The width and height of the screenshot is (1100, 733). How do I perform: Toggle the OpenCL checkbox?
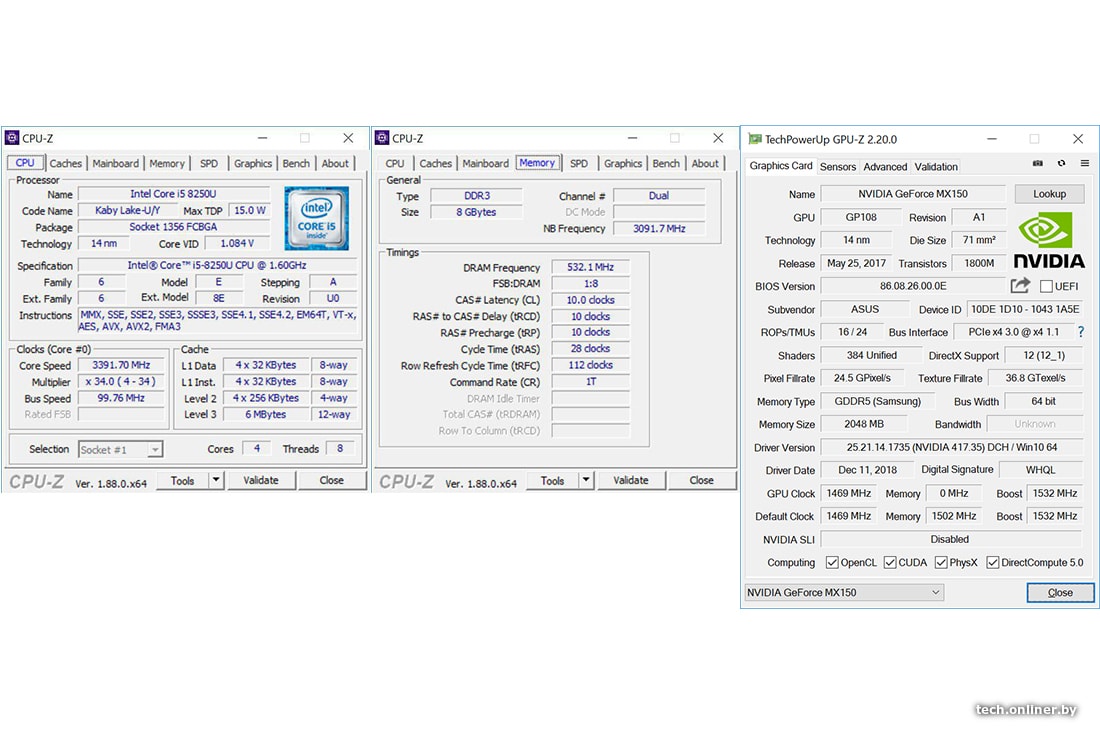(832, 563)
